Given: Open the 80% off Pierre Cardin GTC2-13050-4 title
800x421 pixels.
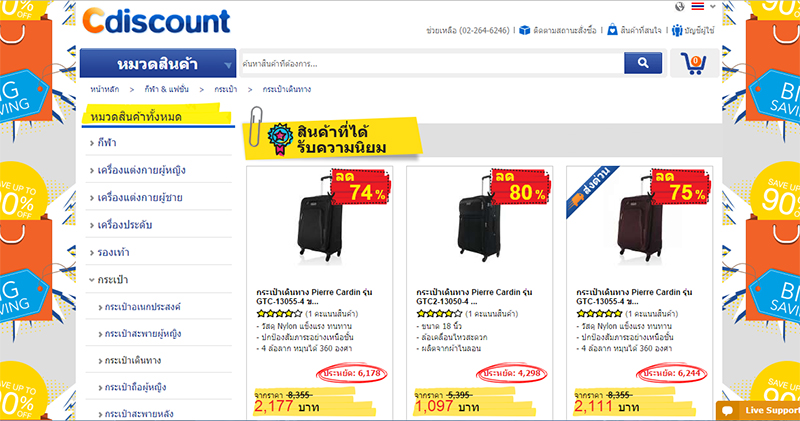Looking at the screenshot, I should pyautogui.click(x=474, y=296).
